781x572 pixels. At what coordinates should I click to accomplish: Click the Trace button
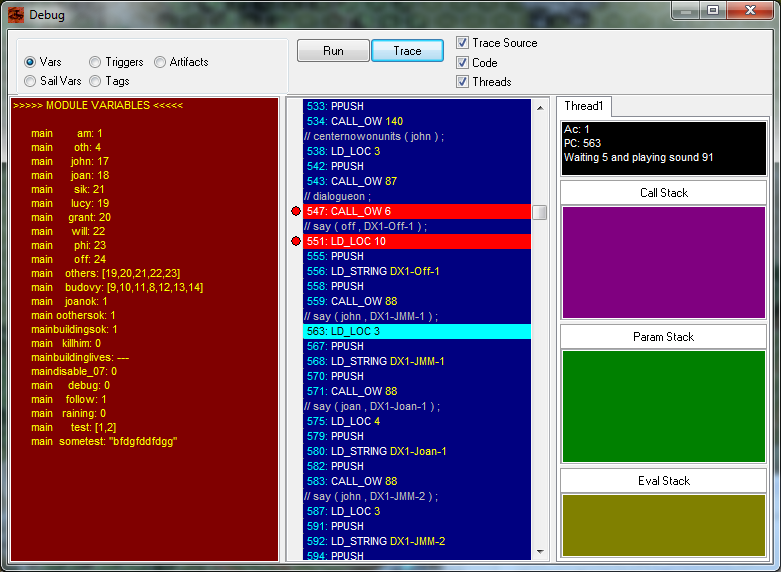click(407, 51)
